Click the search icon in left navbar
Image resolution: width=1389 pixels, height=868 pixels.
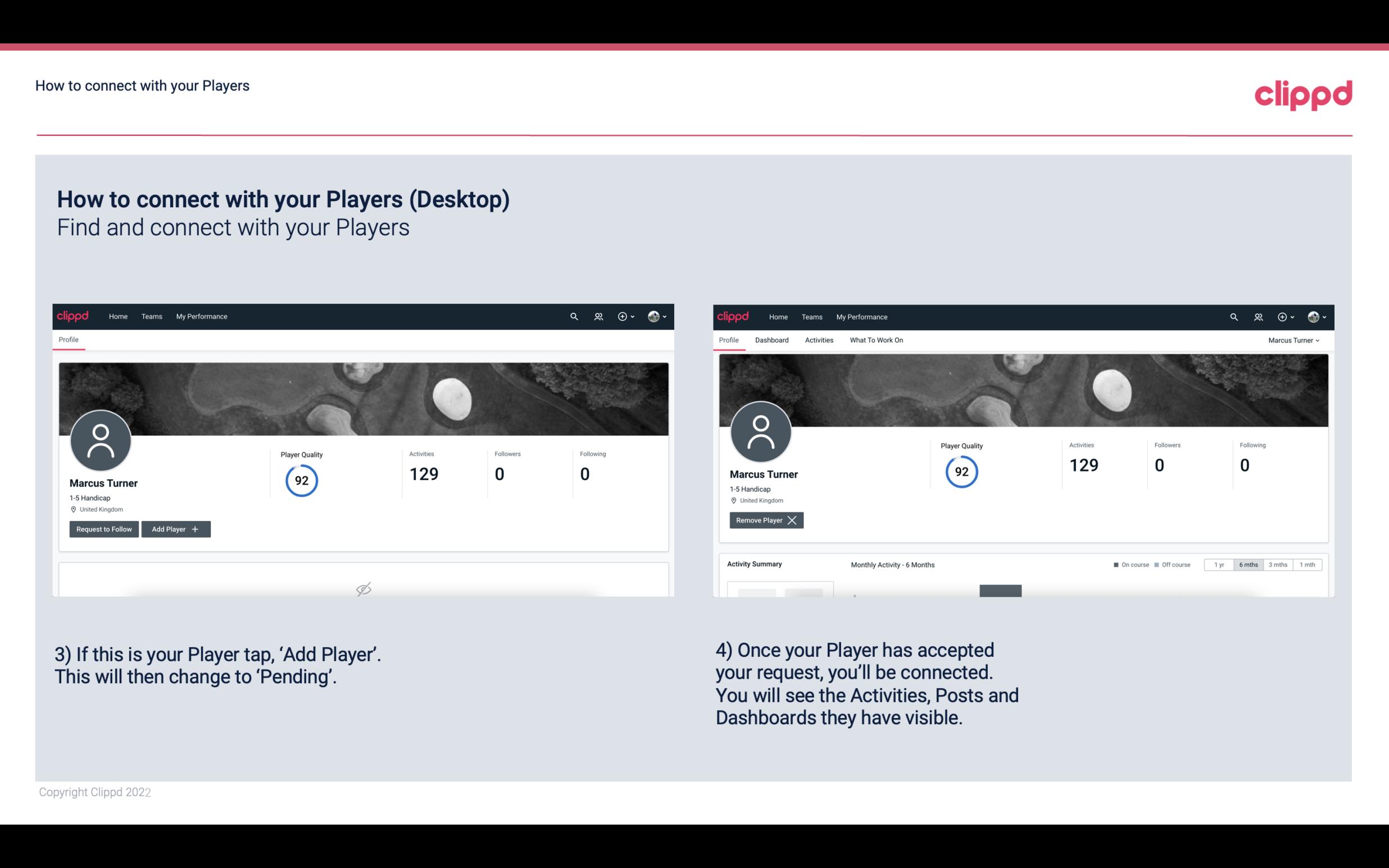[x=573, y=316]
